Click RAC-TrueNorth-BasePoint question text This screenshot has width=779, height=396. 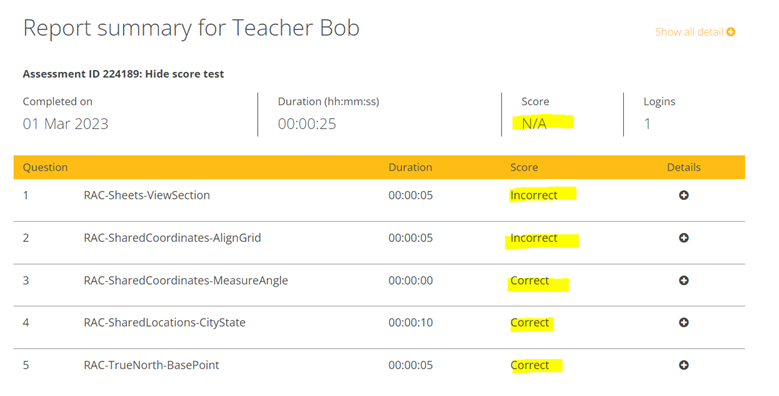[x=151, y=365]
